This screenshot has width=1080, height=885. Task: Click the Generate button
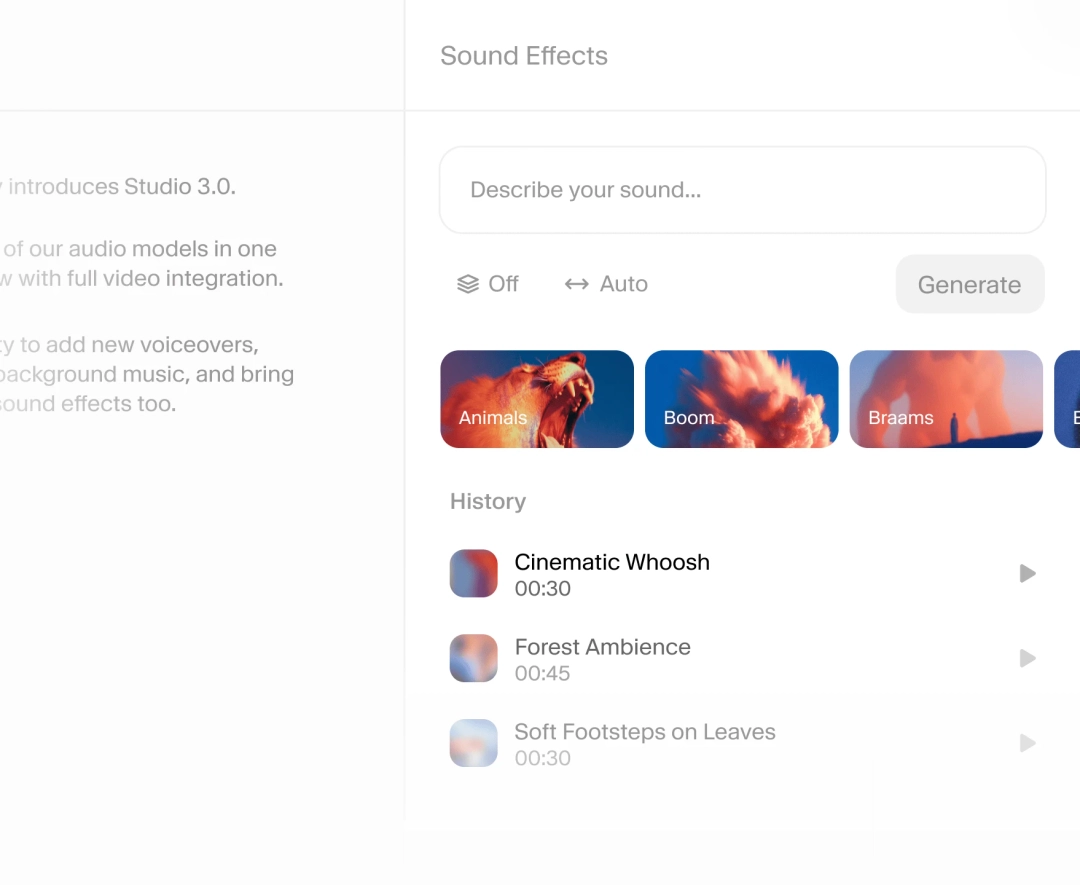969,284
